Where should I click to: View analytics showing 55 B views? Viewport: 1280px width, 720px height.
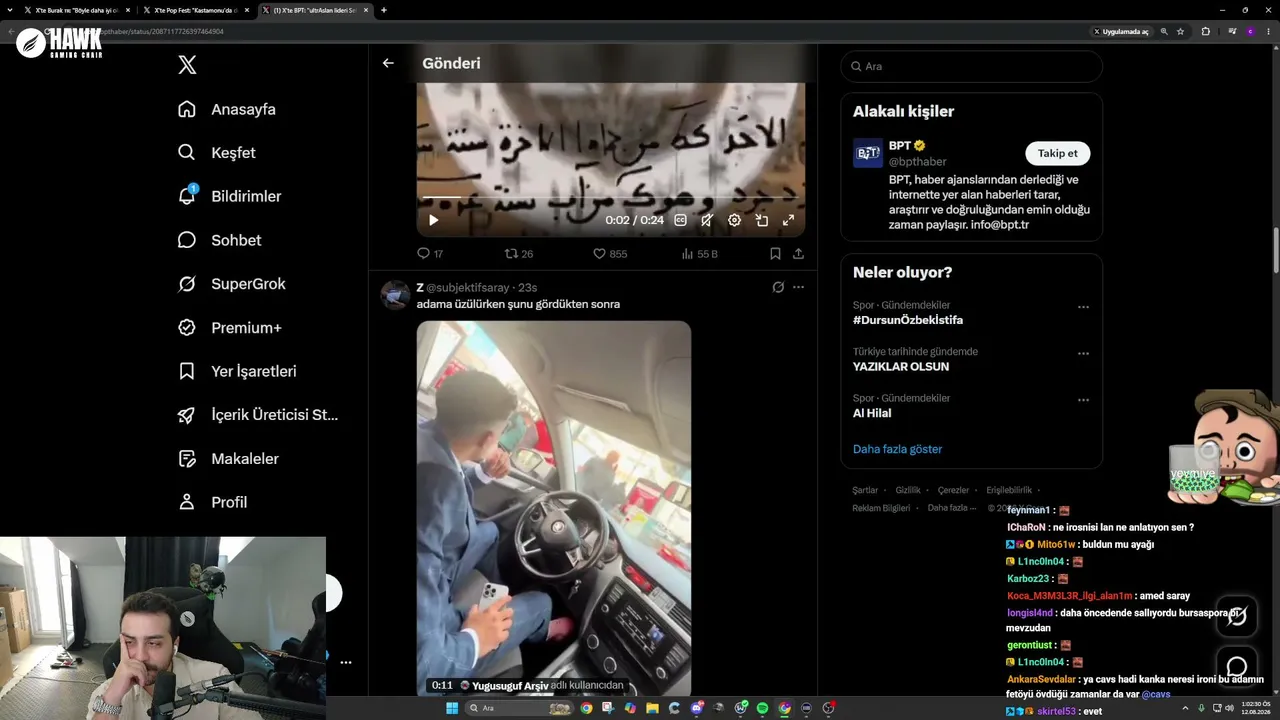[x=700, y=254]
